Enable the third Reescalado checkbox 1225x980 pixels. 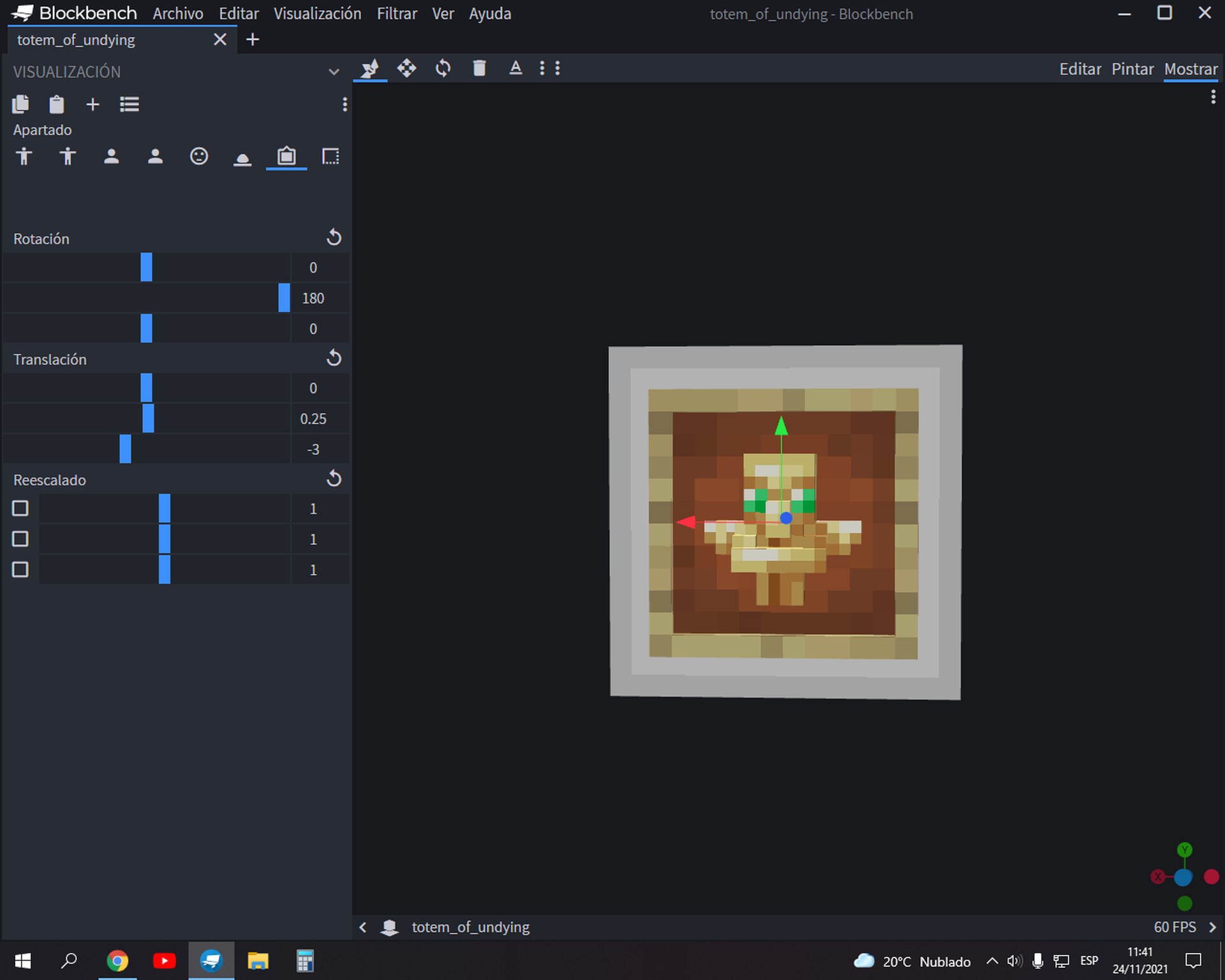pyautogui.click(x=20, y=569)
